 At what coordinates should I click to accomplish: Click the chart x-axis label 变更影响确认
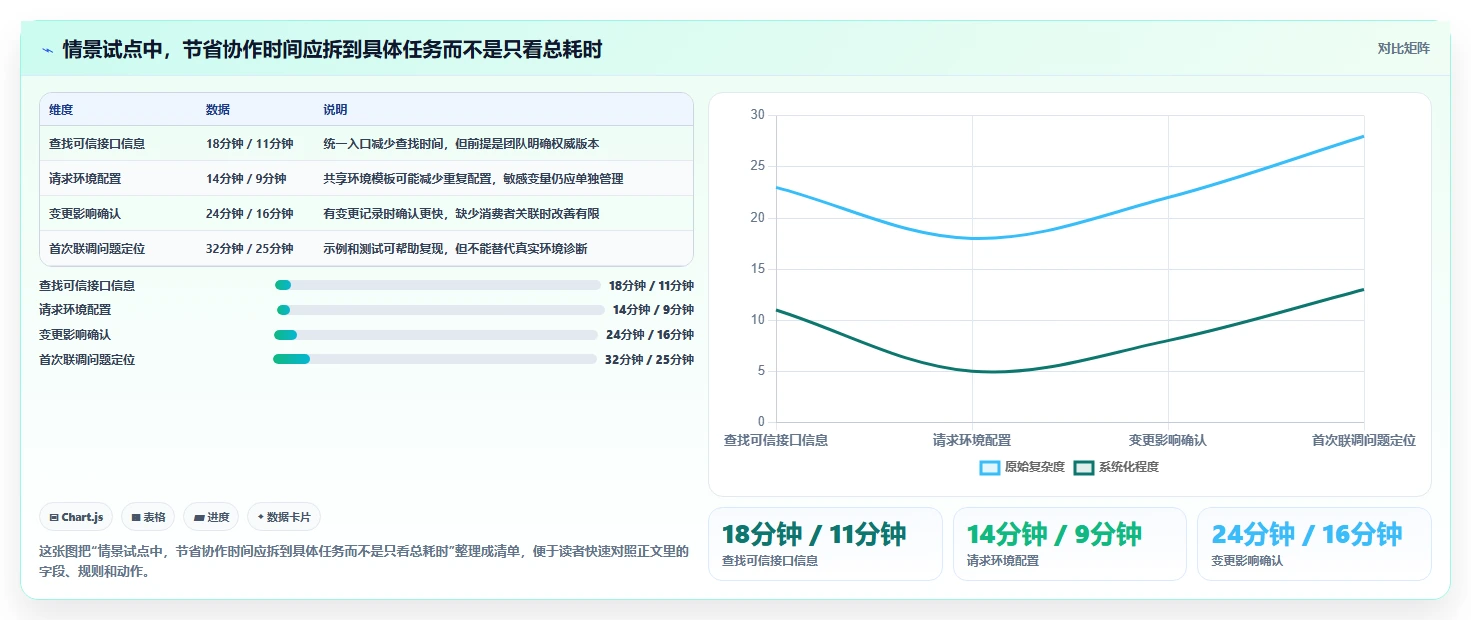click(x=1168, y=440)
